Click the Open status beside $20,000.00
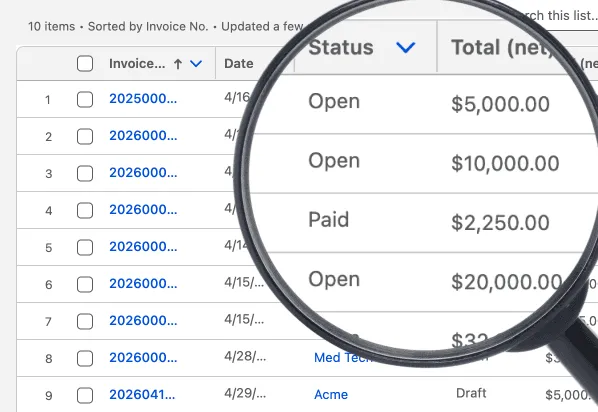598x412 pixels. point(334,280)
